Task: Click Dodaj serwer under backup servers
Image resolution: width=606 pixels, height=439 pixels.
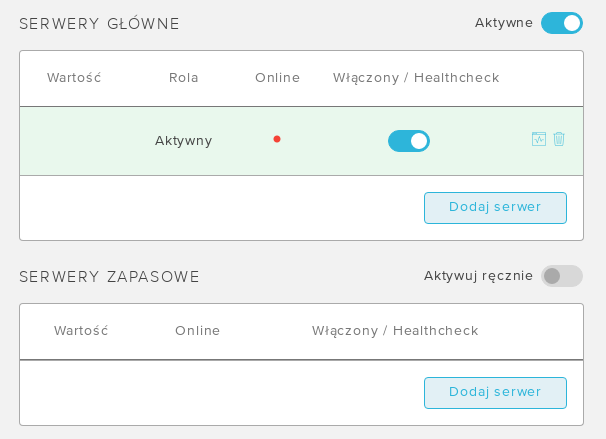Action: pos(495,393)
